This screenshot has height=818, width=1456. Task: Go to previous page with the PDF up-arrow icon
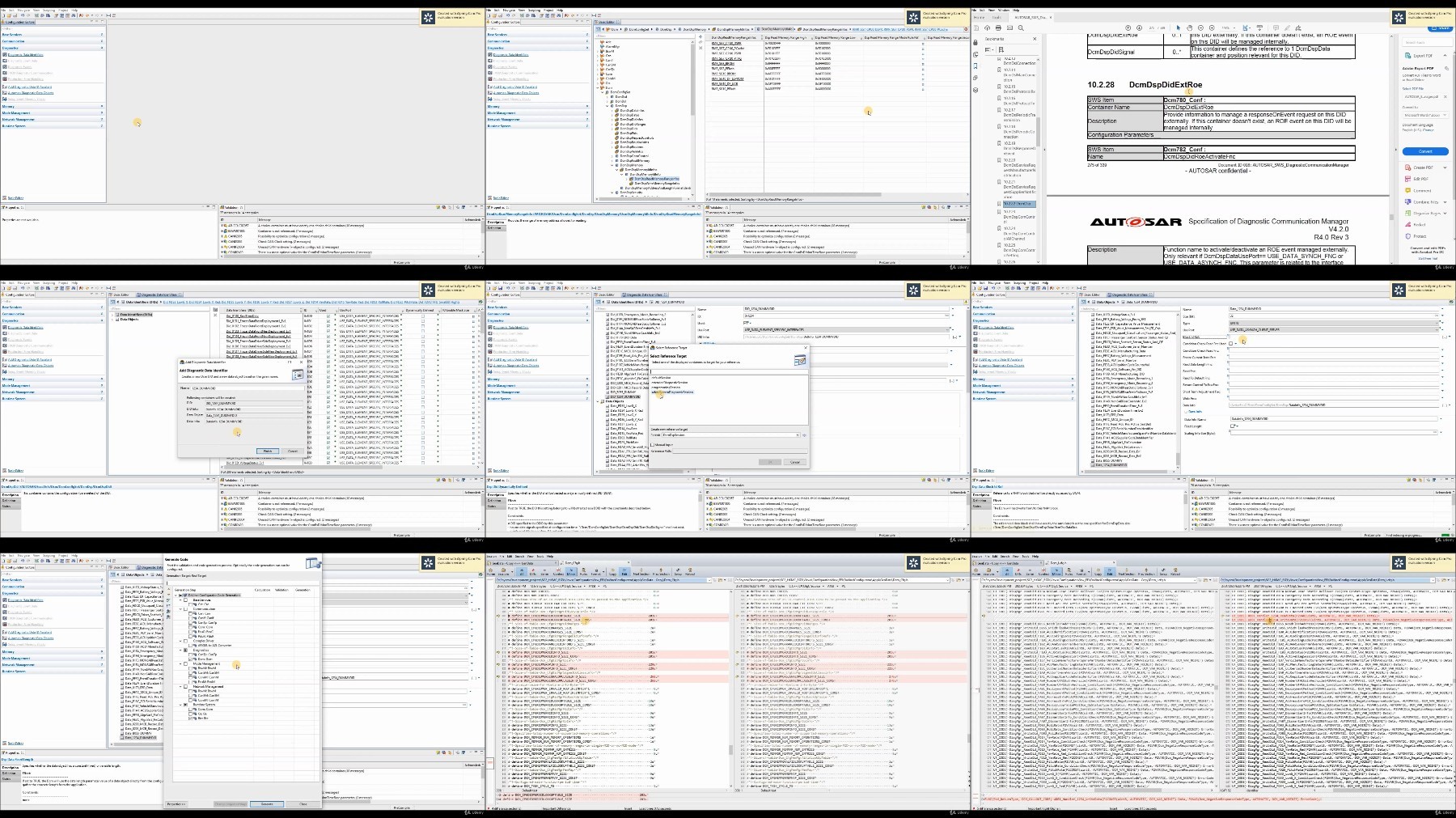tap(1128, 28)
